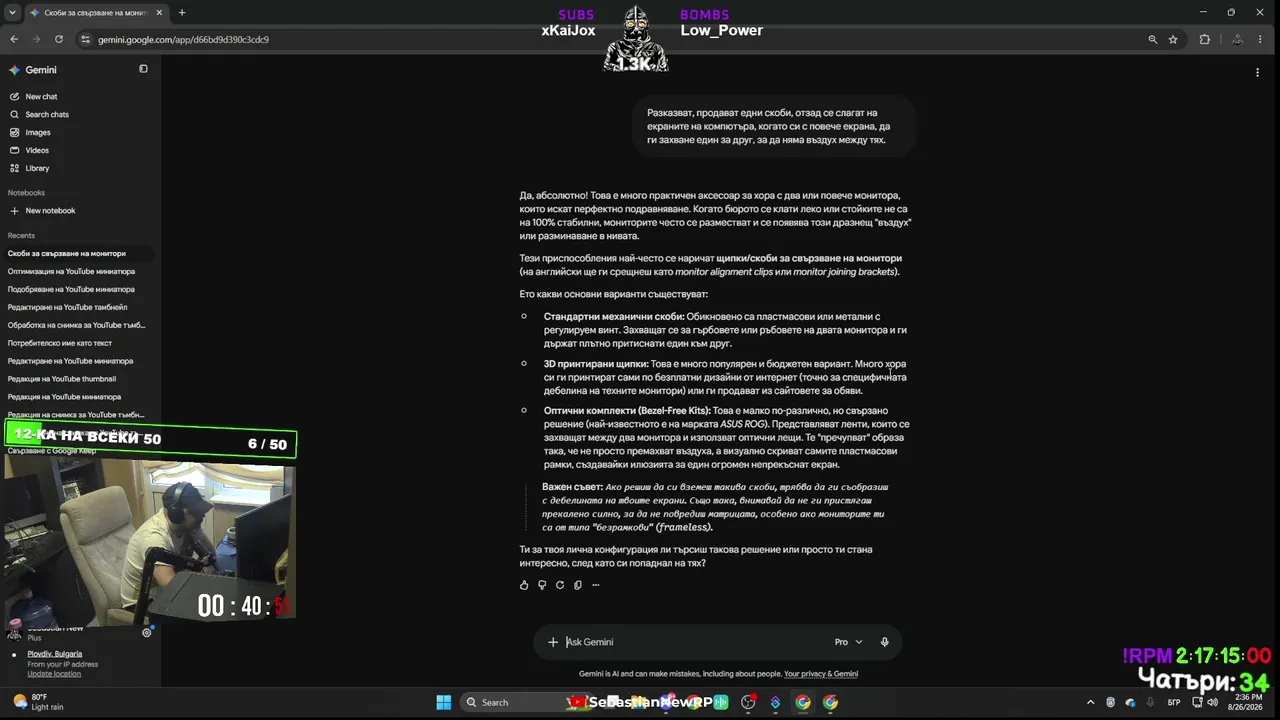
Task: Go back in the browser
Action: click(14, 39)
